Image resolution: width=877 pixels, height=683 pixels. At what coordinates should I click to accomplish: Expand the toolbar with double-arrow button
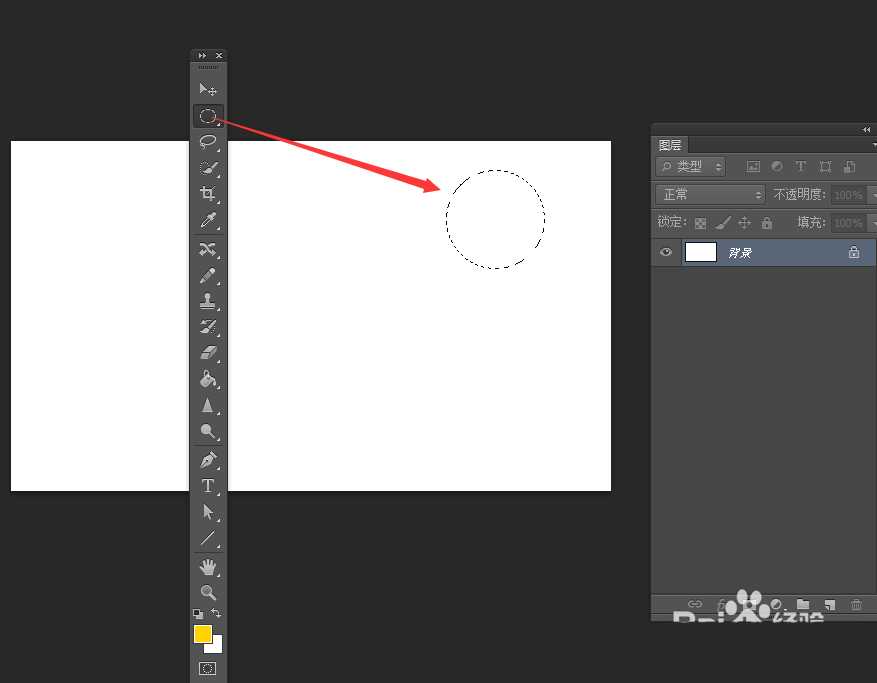[202, 55]
